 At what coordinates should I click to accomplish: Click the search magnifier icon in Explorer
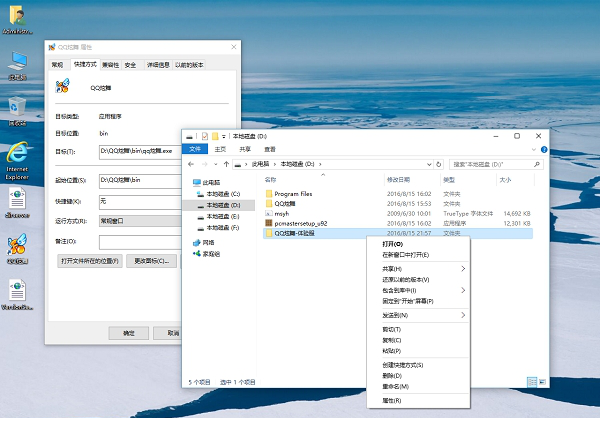click(x=537, y=164)
